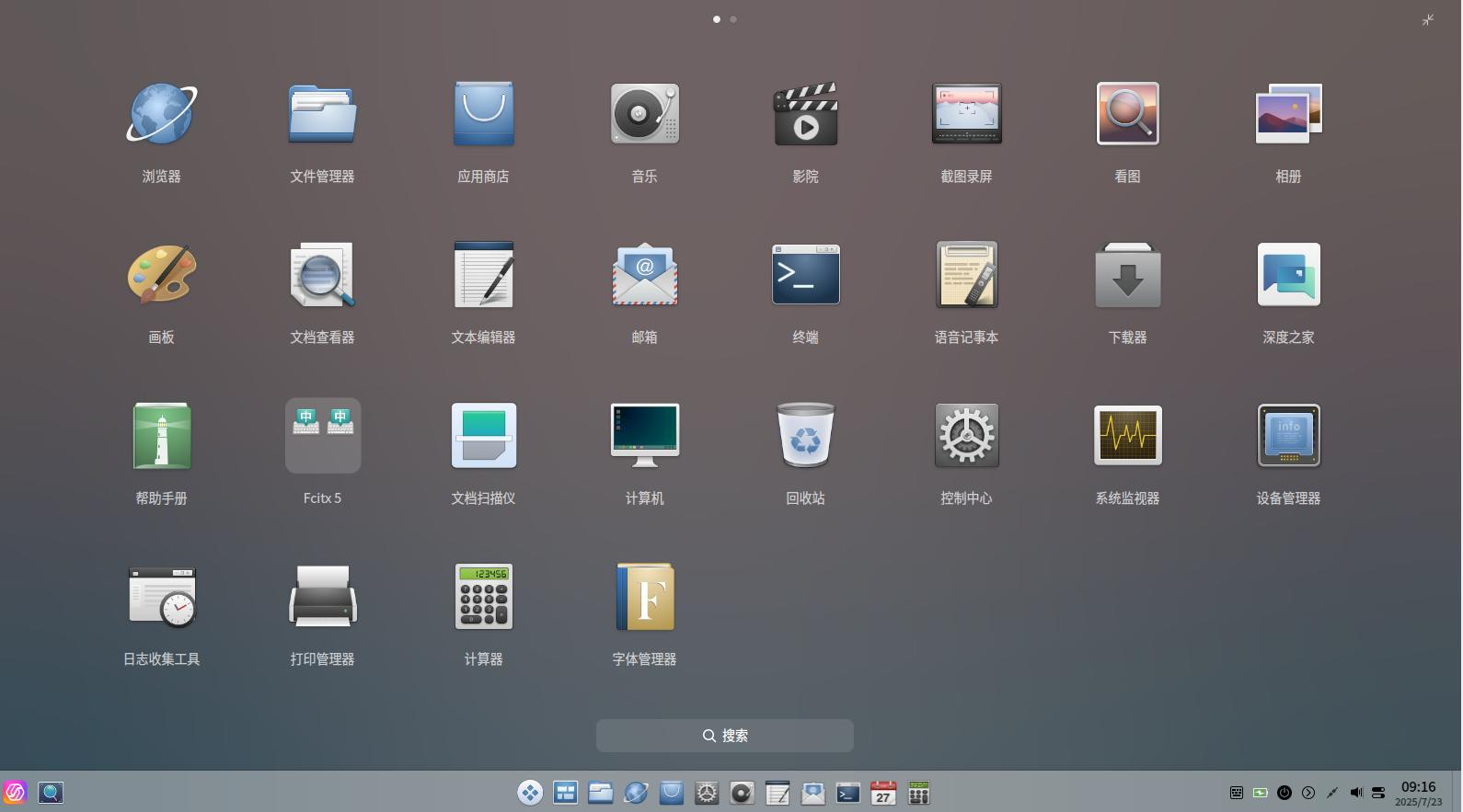Open the magnifier search icon in the taskbar's left corner
Viewport: 1463px width, 812px height.
tap(51, 793)
